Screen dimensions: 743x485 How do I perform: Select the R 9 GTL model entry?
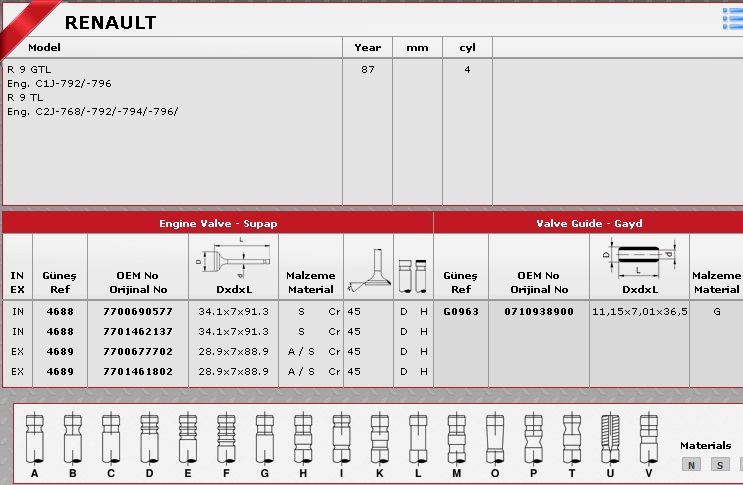click(x=29, y=70)
